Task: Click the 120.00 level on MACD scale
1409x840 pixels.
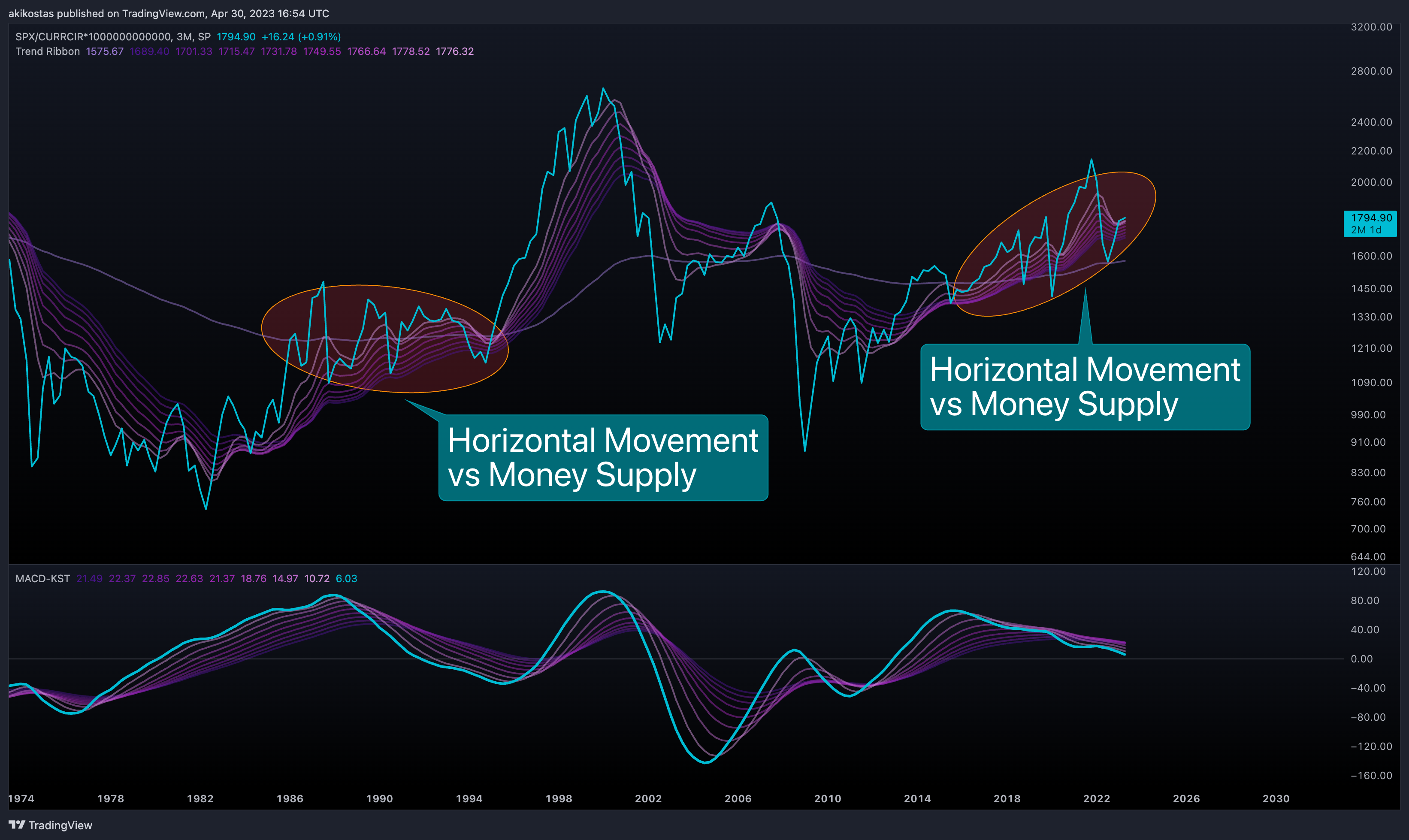Action: 1368,571
